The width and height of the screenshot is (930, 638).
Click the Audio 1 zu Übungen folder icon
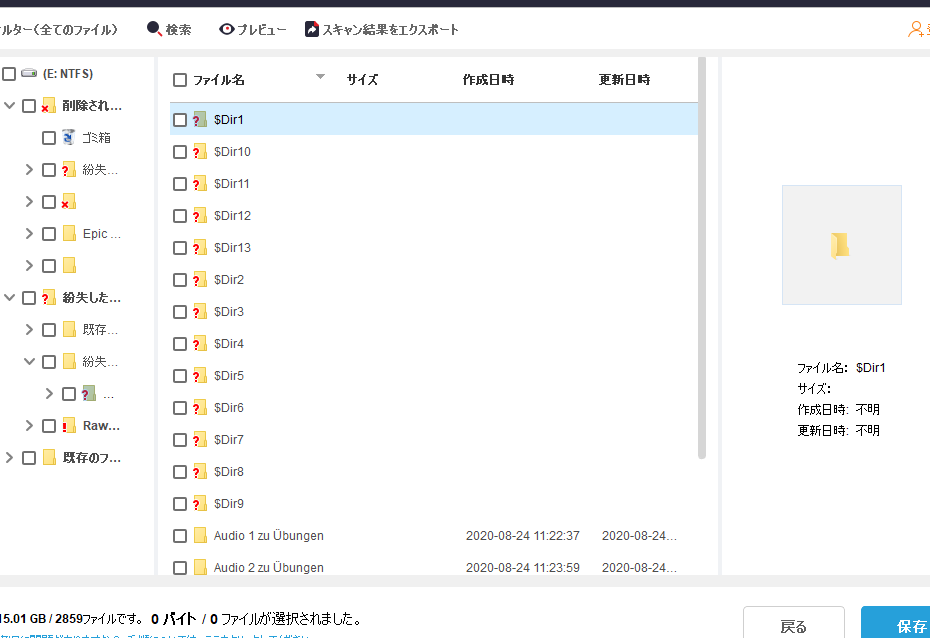pyautogui.click(x=200, y=536)
